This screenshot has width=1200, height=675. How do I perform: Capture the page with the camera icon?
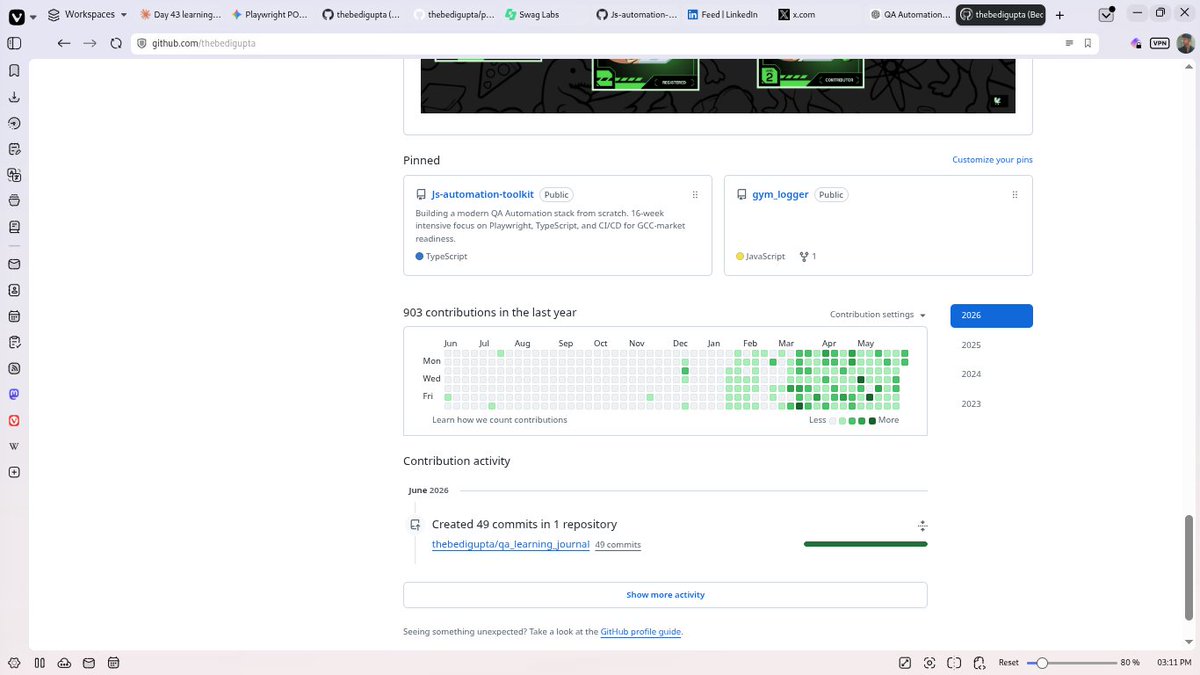coord(930,662)
